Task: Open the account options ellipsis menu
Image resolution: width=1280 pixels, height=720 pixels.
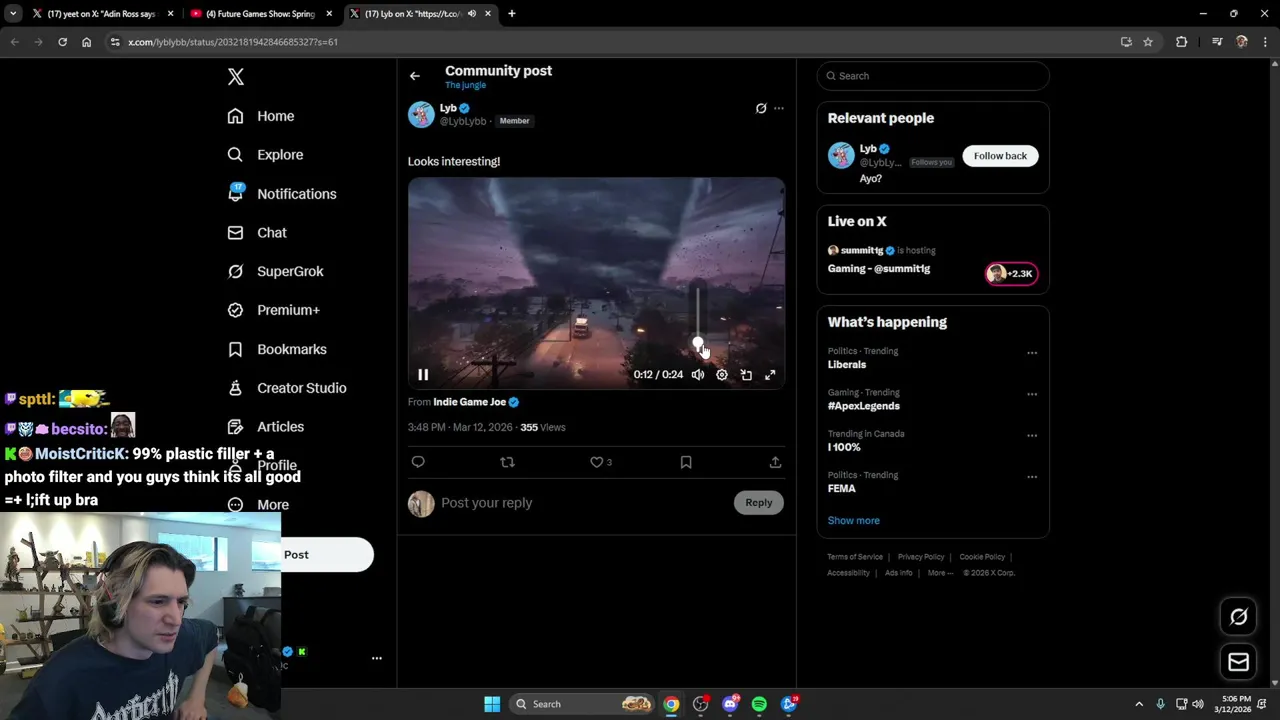Action: pos(377,658)
